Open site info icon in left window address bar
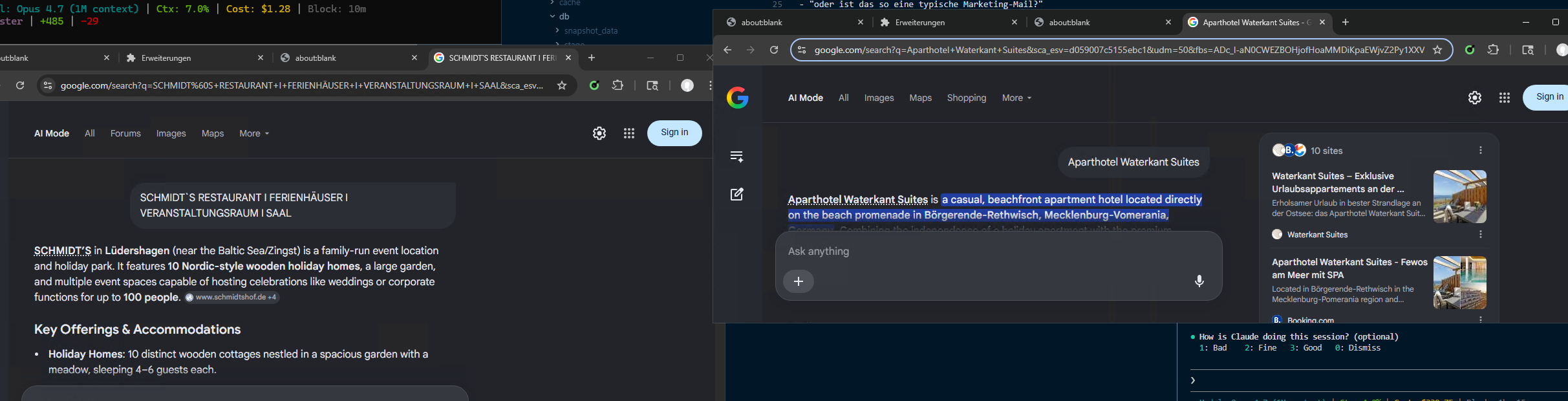This screenshot has height=401, width=1568. click(47, 85)
